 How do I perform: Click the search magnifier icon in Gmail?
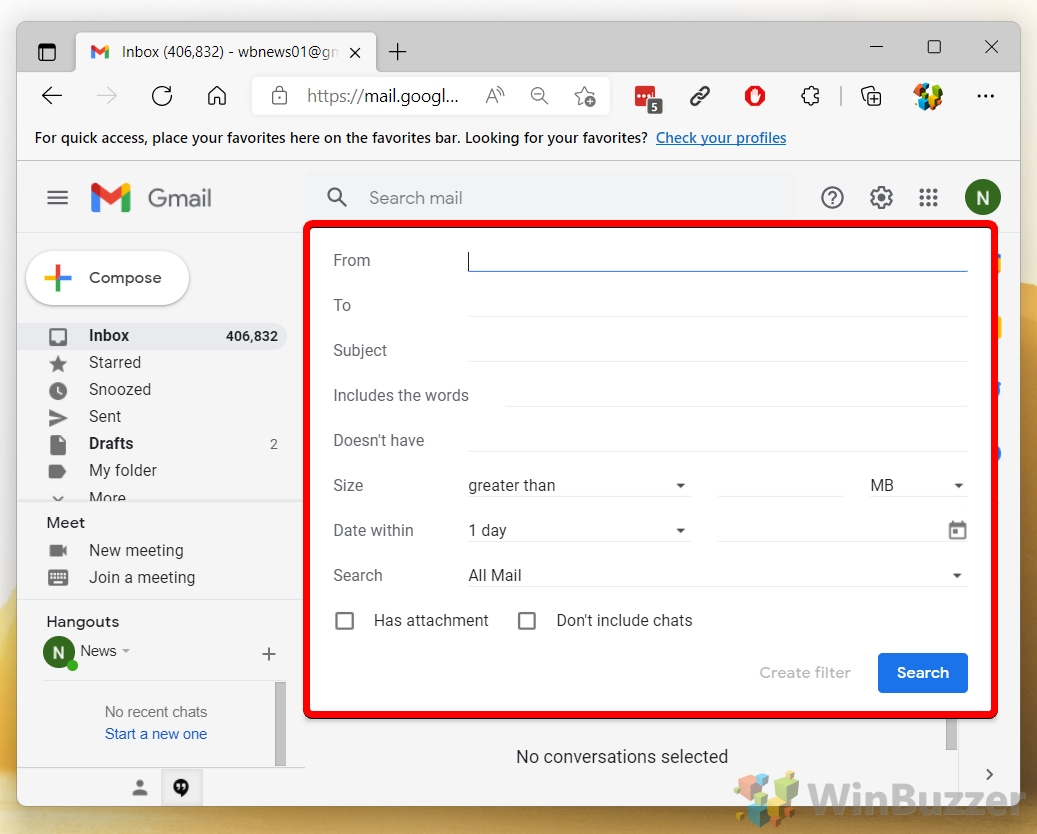point(337,197)
